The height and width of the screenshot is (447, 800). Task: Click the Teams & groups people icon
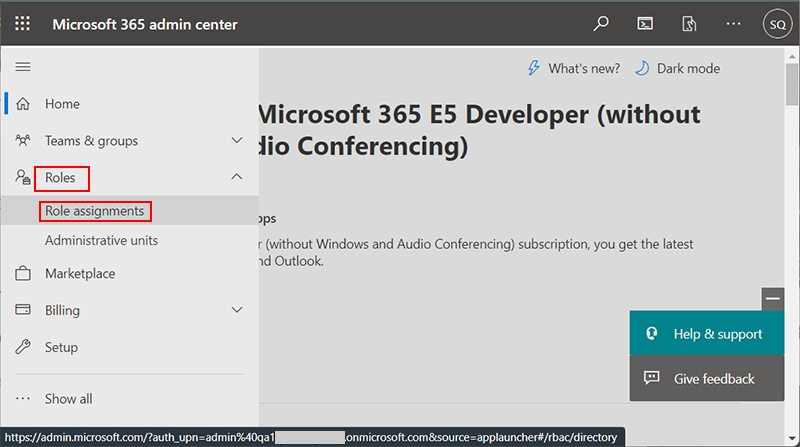23,140
